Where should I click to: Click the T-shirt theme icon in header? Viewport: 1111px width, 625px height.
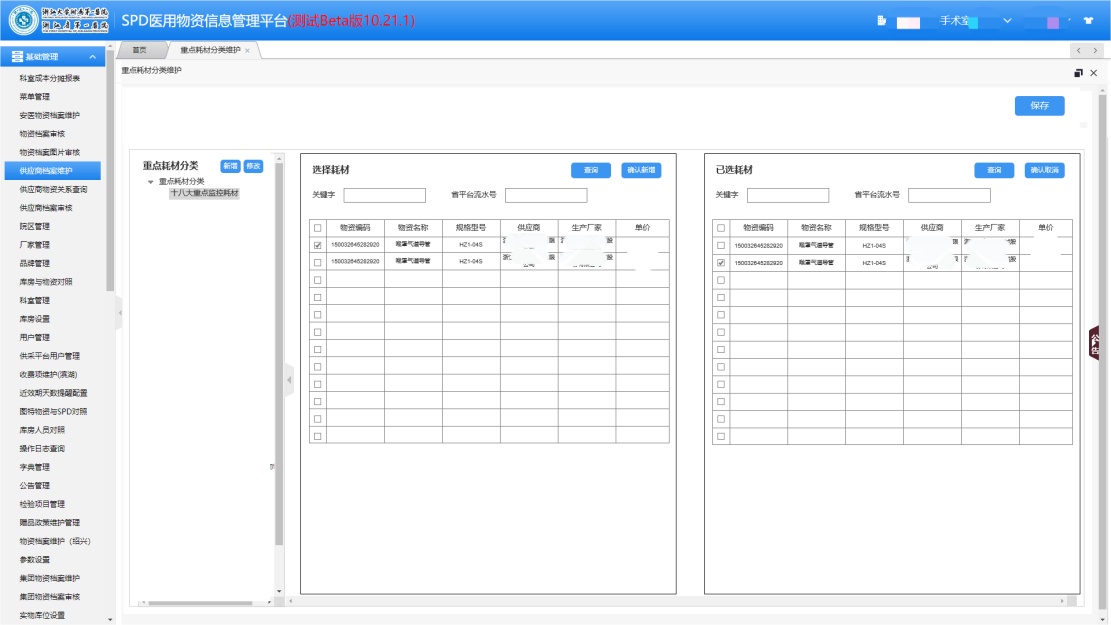pos(1088,21)
